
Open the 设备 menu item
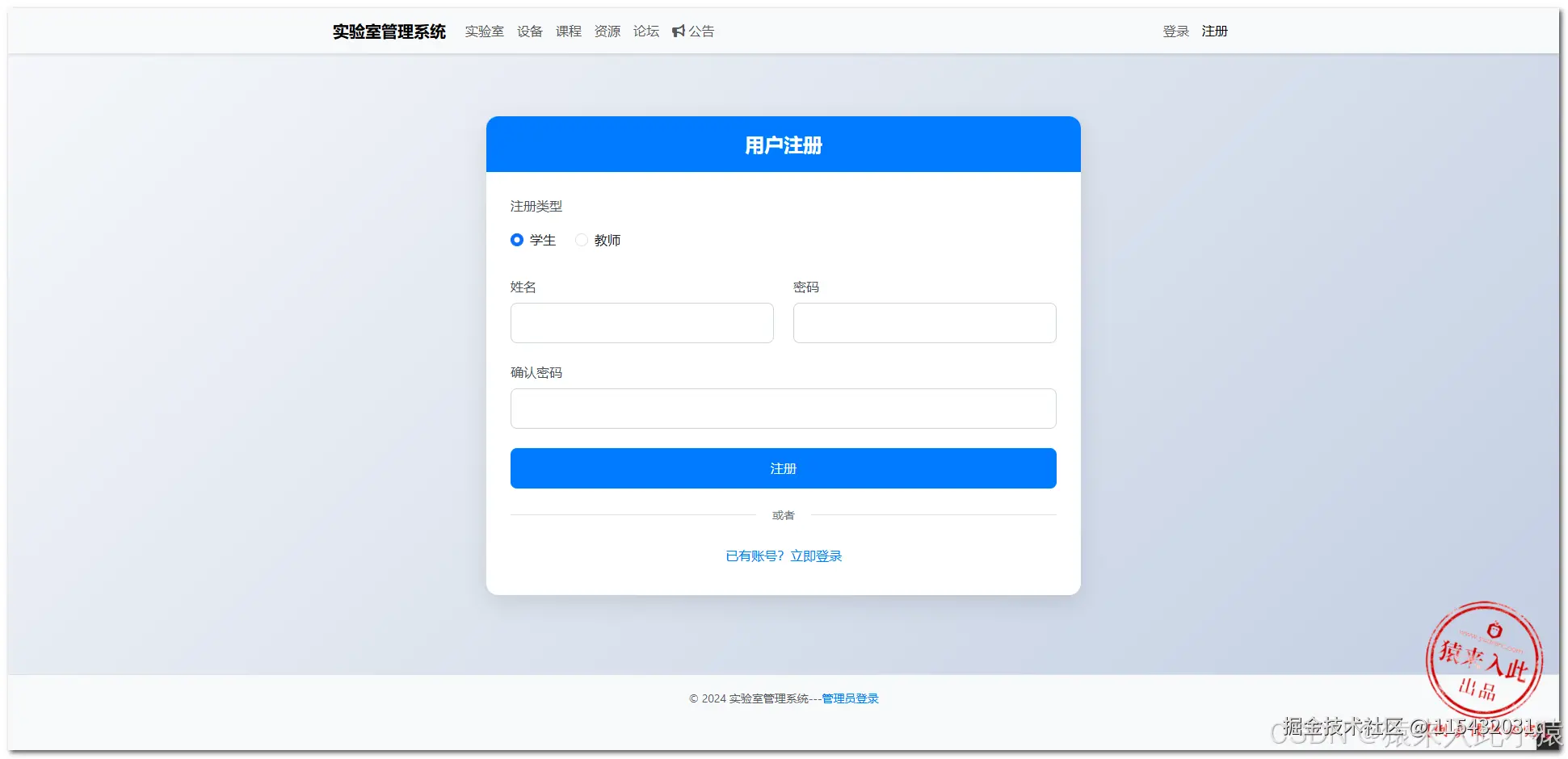point(530,31)
